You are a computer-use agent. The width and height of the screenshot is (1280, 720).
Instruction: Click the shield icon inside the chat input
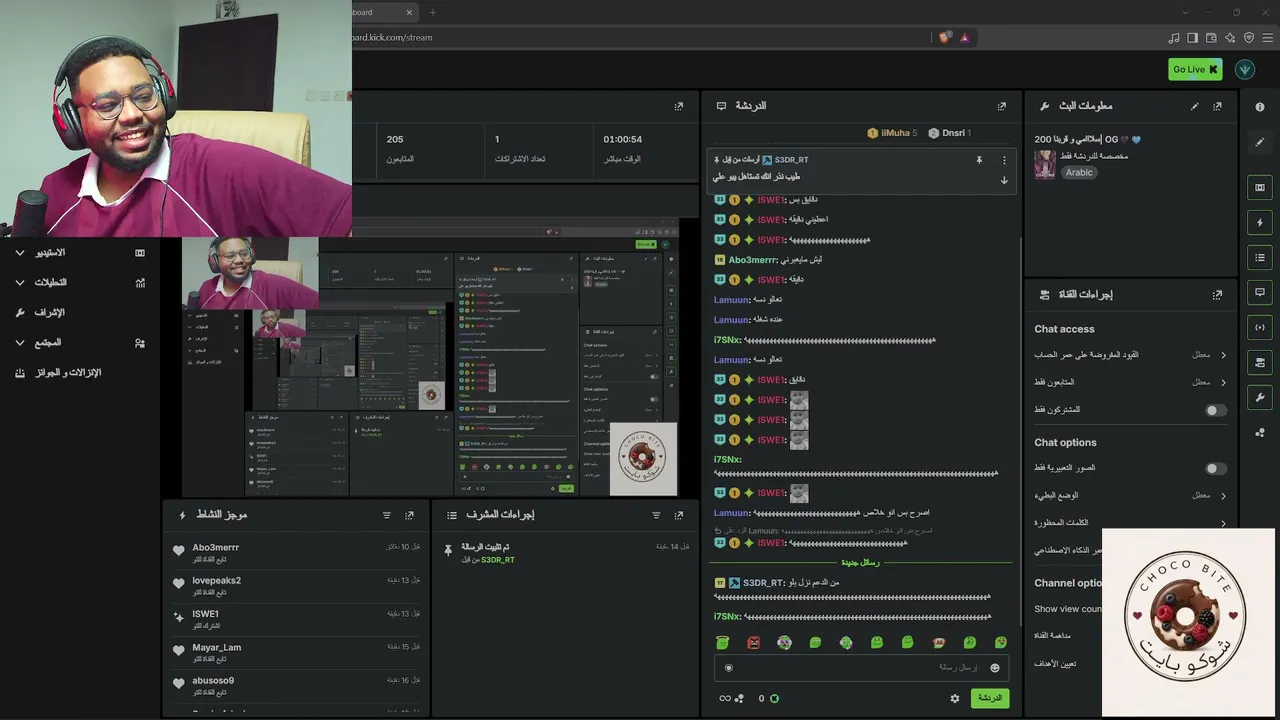pos(728,668)
